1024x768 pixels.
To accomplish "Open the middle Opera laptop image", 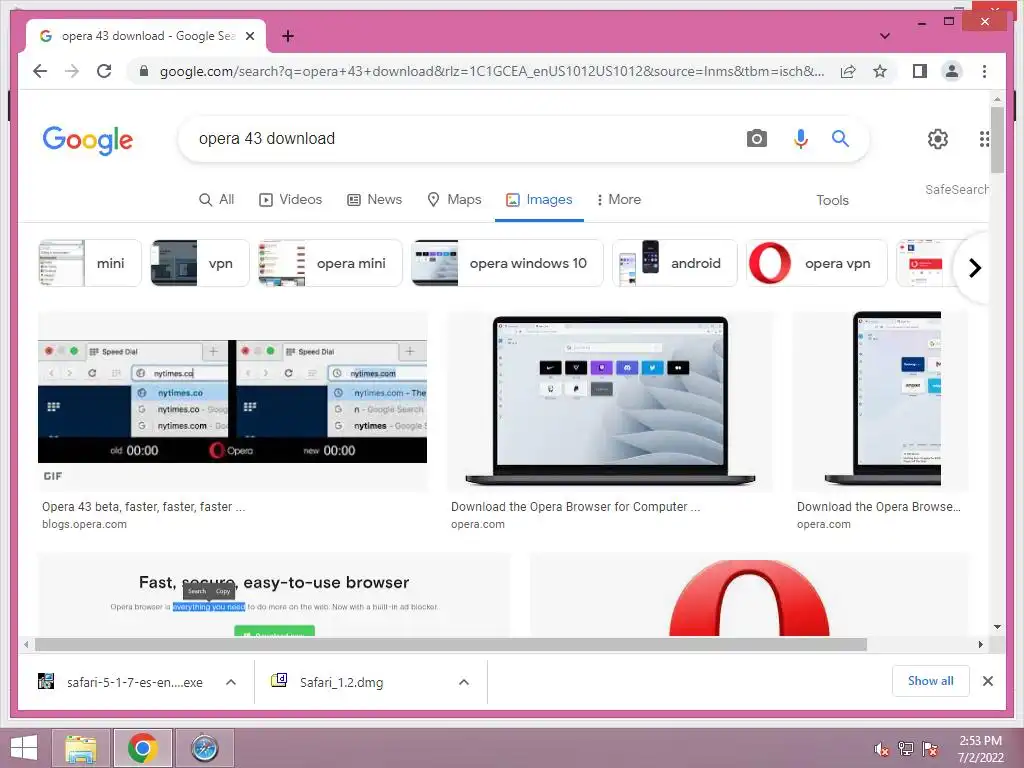I will (x=610, y=401).
